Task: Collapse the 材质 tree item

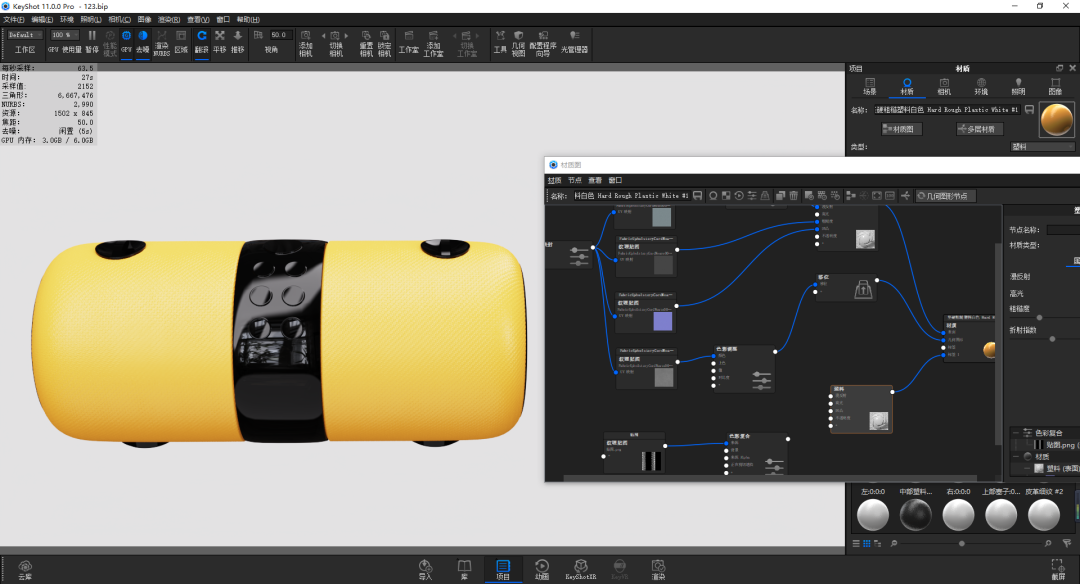Action: tap(1016, 456)
